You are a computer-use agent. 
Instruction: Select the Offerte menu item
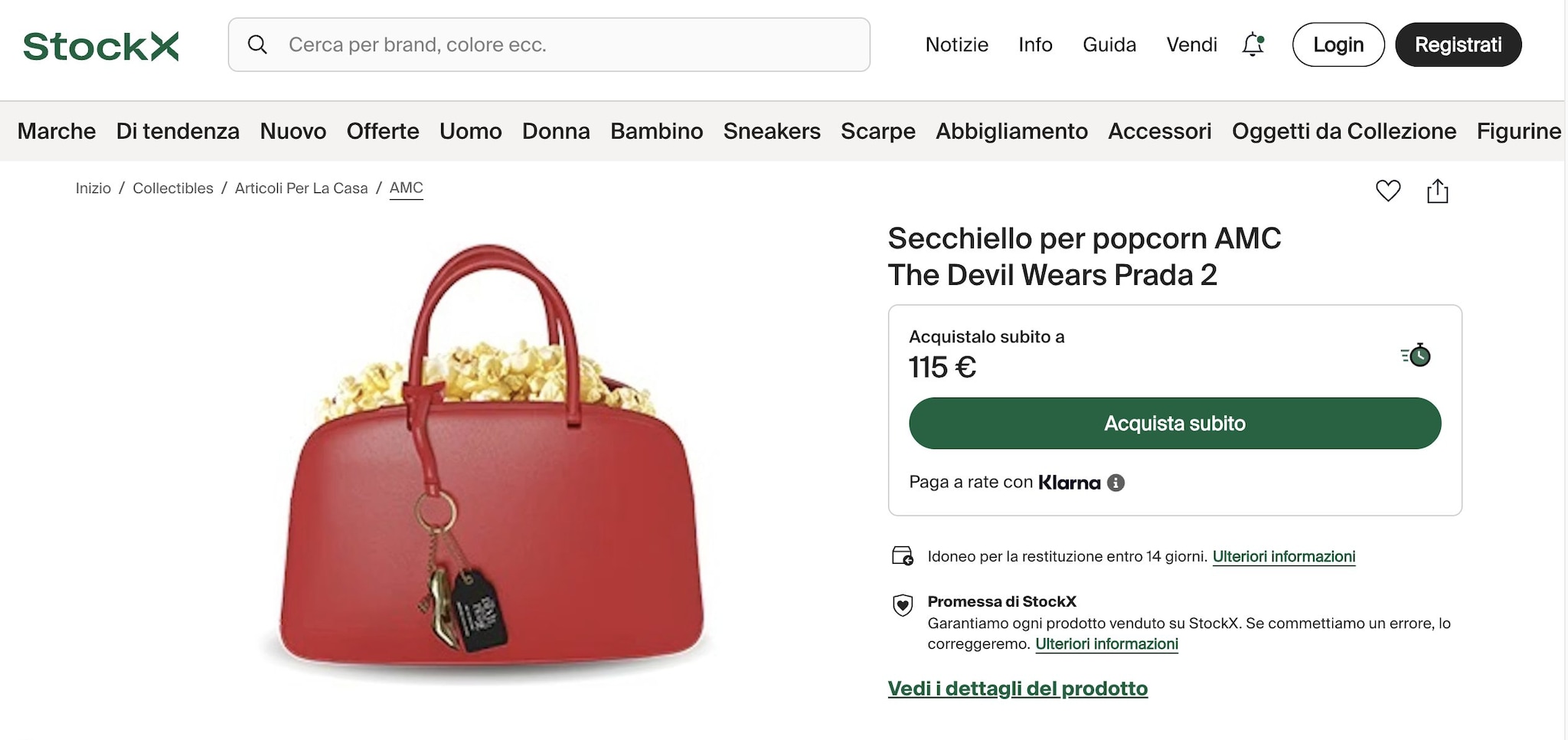[383, 131]
